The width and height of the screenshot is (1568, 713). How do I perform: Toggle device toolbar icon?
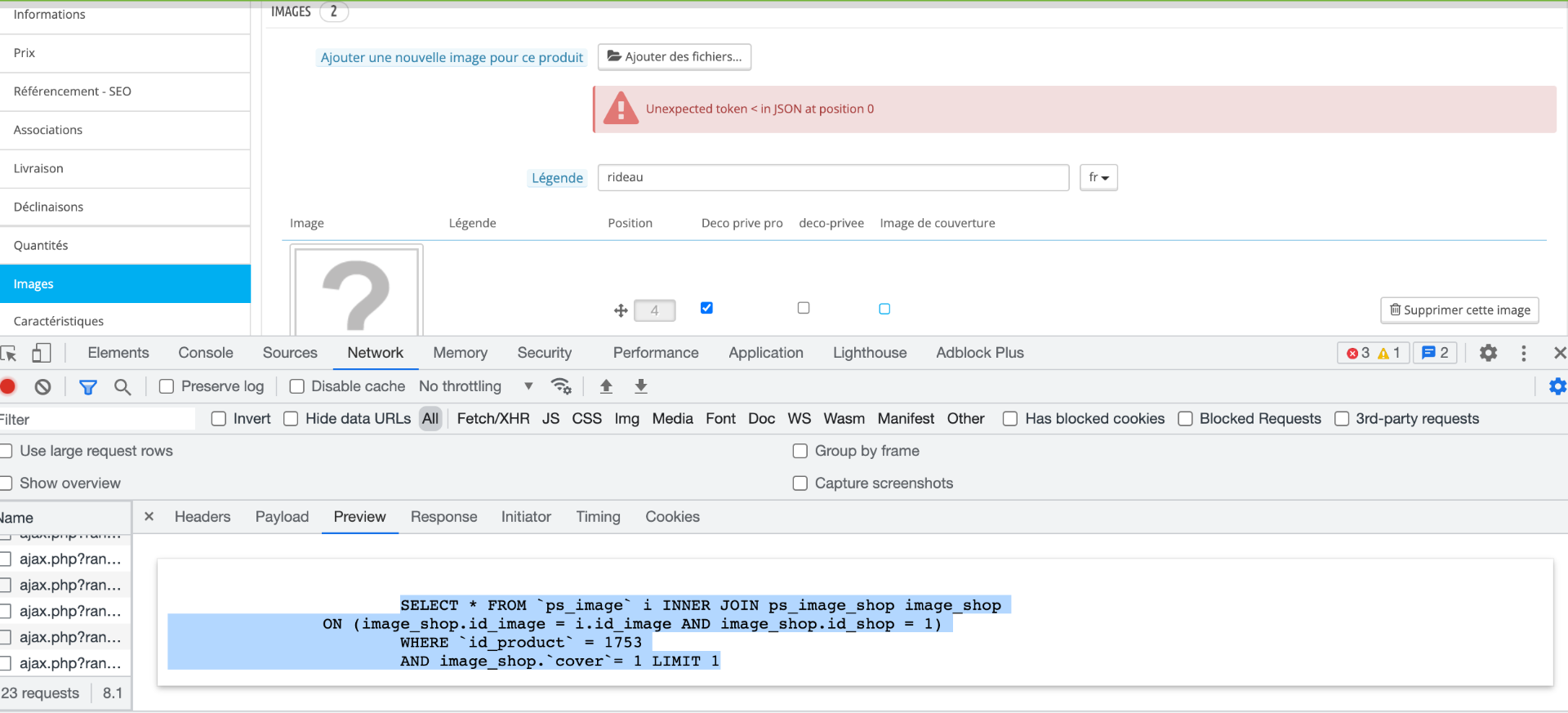[x=41, y=353]
